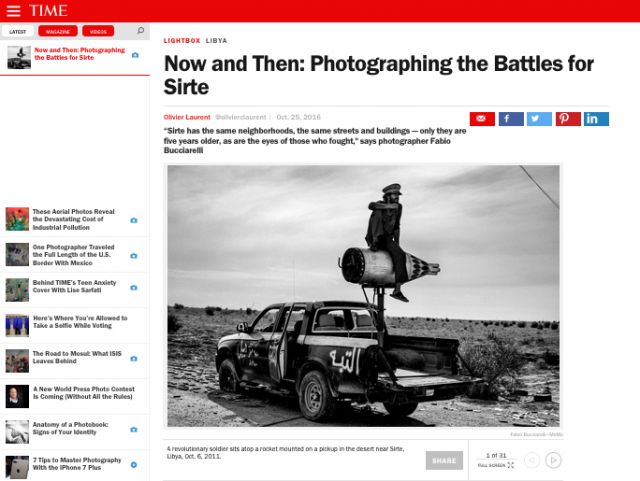
Task: Open the Libya topic link
Action: point(216,41)
